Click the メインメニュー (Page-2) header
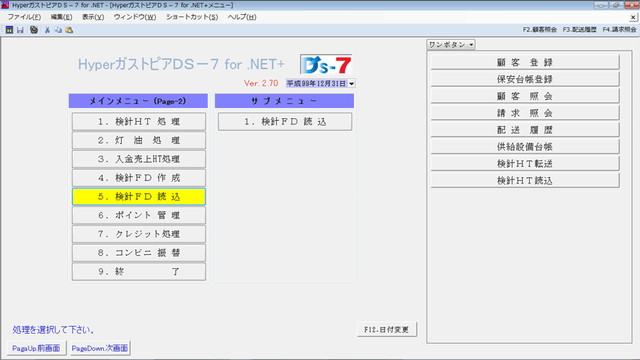 [138, 101]
